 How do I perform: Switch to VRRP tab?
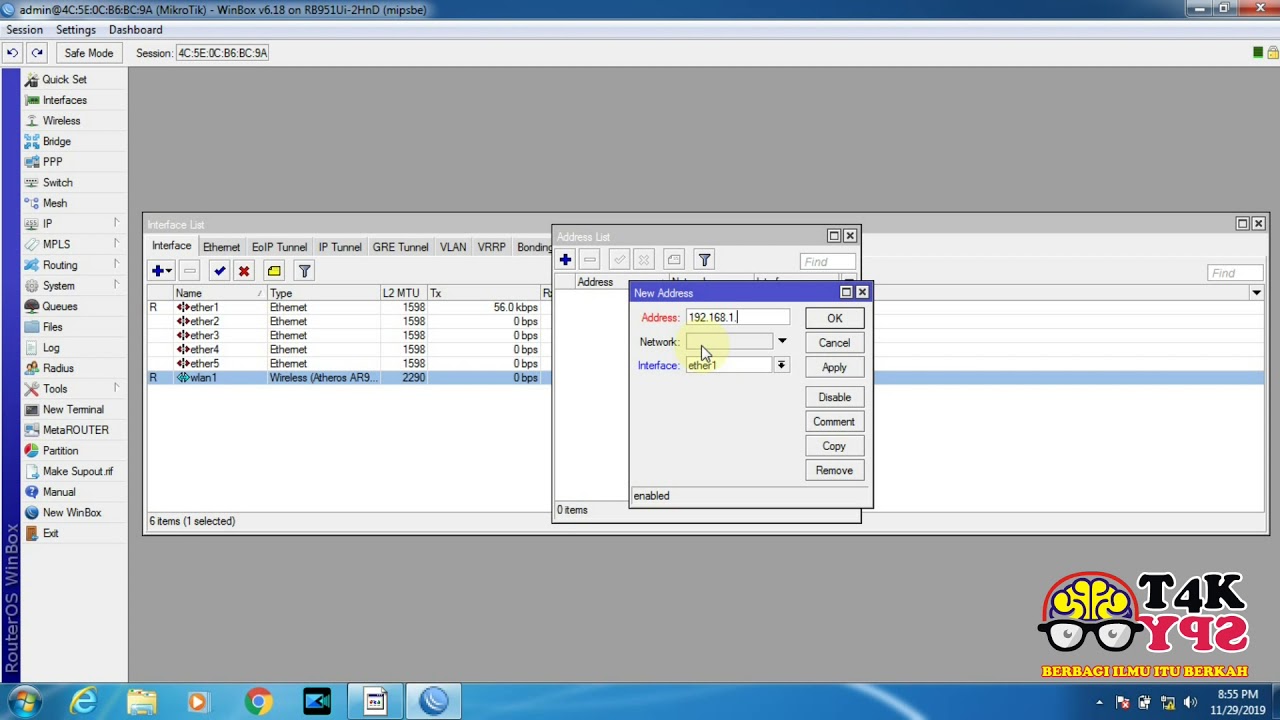tap(491, 247)
